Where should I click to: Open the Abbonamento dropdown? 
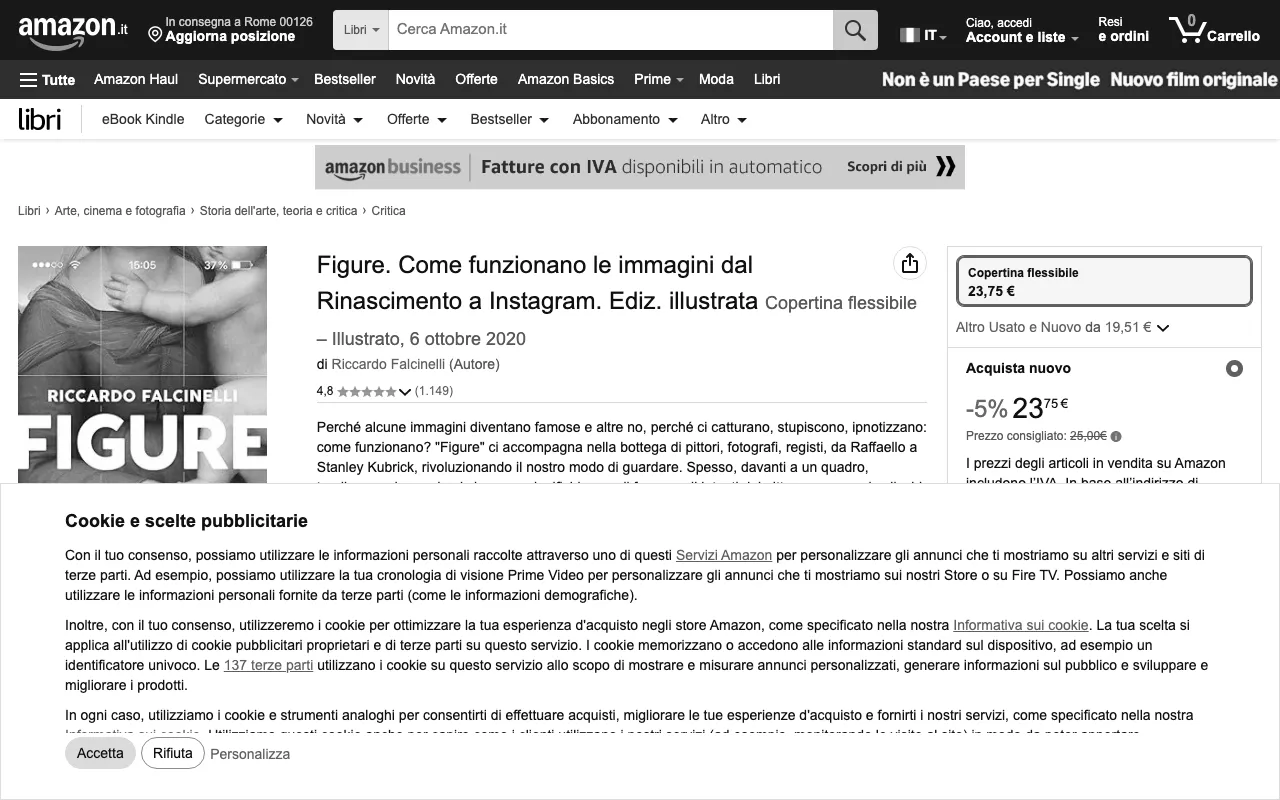tap(625, 119)
